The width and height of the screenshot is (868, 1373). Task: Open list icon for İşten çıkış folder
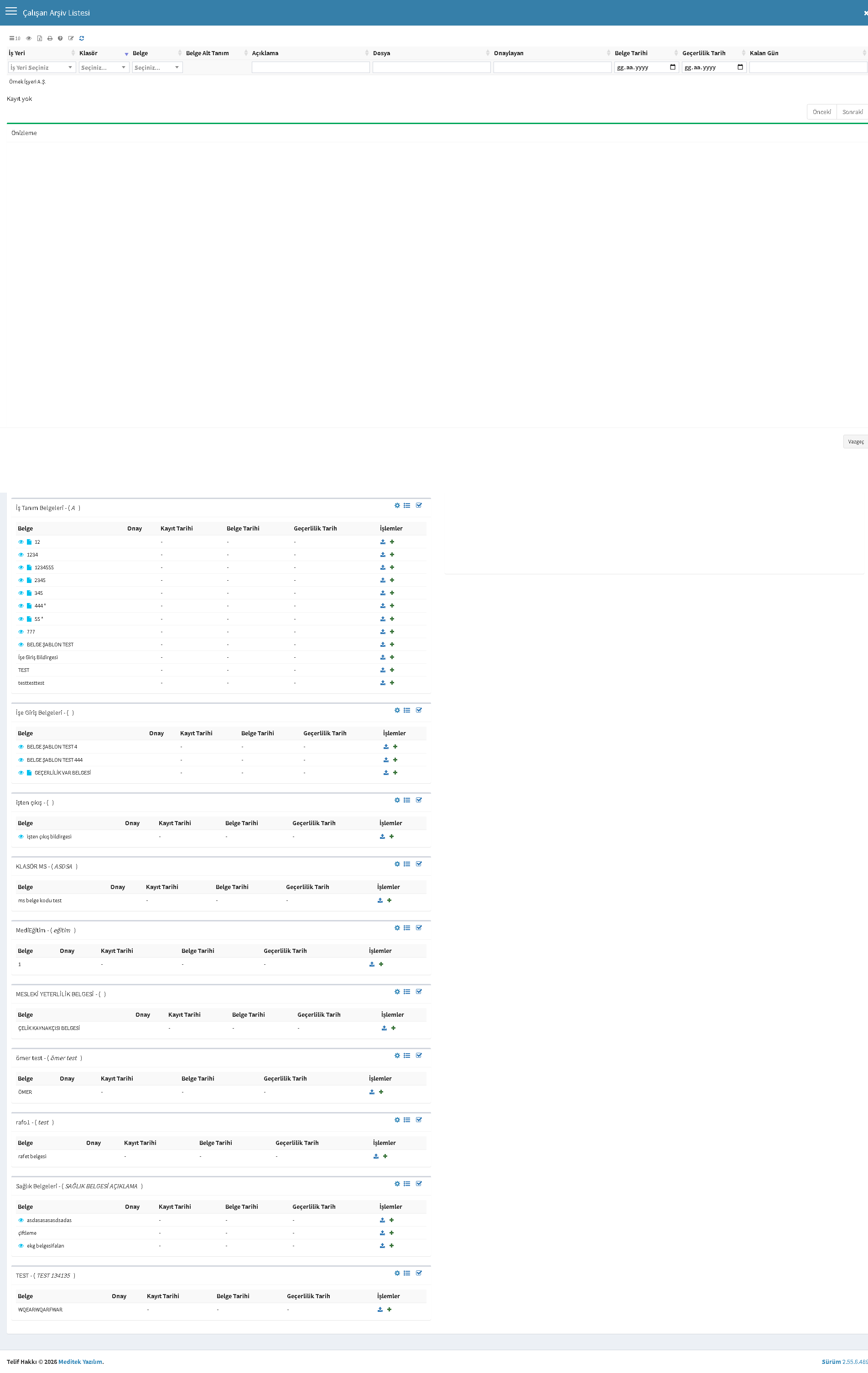(406, 800)
